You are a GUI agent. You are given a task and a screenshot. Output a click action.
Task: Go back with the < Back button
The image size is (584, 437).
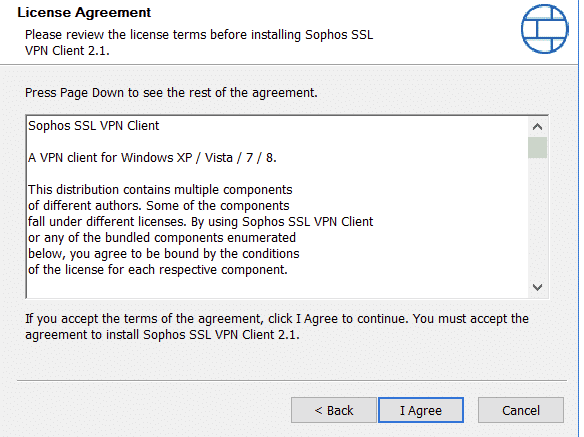tap(334, 410)
